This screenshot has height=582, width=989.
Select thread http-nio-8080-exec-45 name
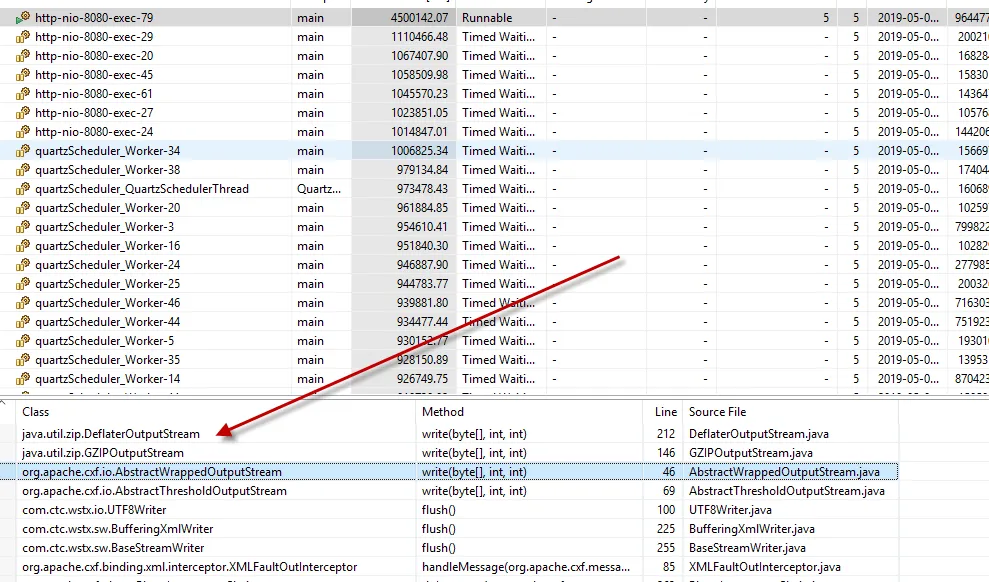(x=94, y=74)
